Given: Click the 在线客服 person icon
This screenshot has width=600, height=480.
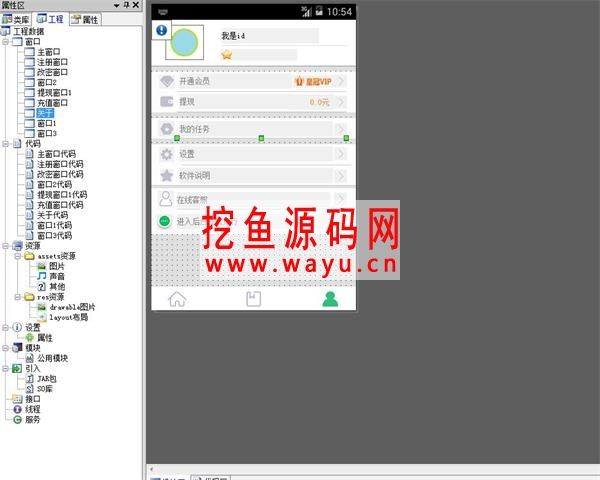Looking at the screenshot, I should tap(165, 199).
